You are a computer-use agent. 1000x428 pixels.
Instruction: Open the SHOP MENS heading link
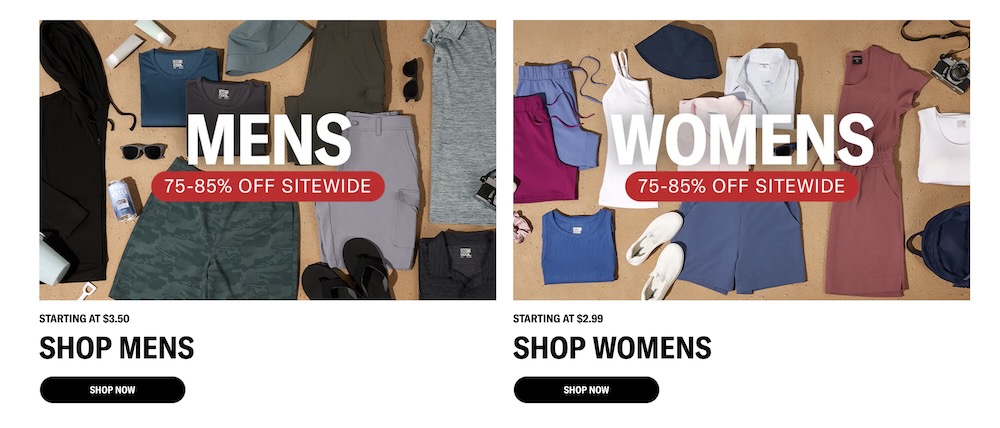point(117,348)
